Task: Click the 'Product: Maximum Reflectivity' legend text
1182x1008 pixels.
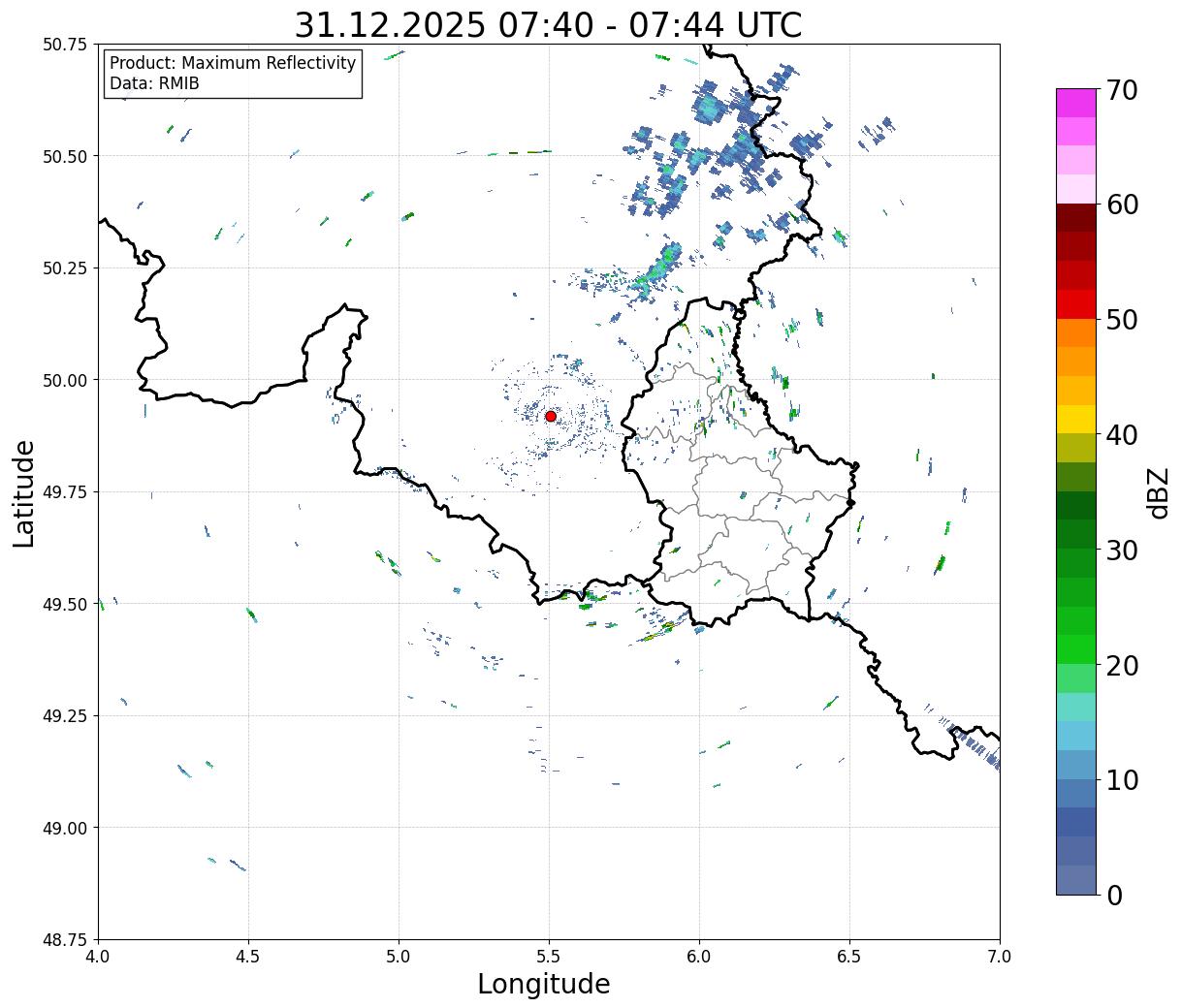Action: coord(233,63)
